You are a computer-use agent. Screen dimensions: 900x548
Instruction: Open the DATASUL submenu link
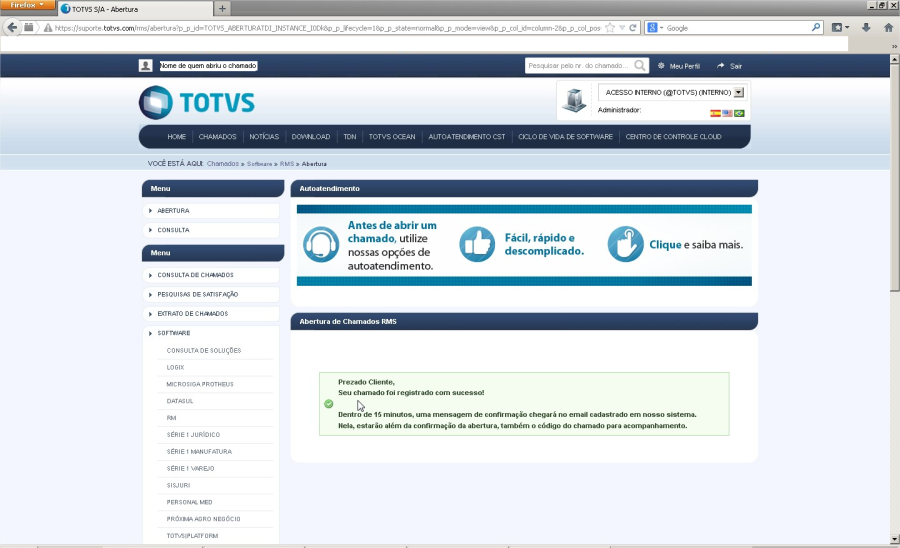(180, 401)
